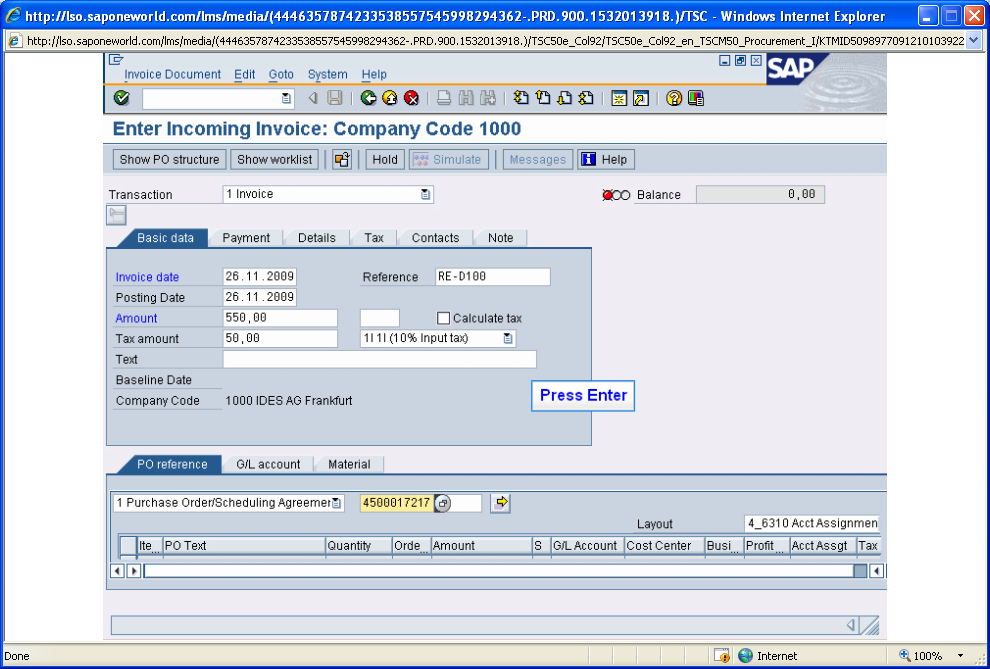This screenshot has width=990, height=669.
Task: Open the Layout dropdown 4_6310 Acct Assignment
Action: click(812, 523)
